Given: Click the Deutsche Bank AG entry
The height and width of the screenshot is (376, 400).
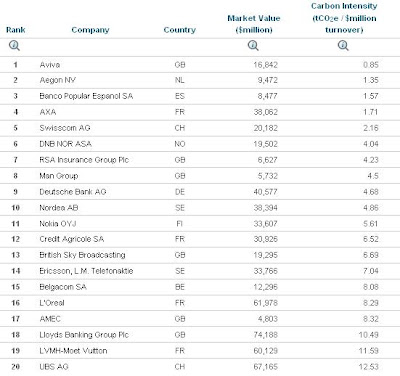Looking at the screenshot, I should tap(73, 192).
